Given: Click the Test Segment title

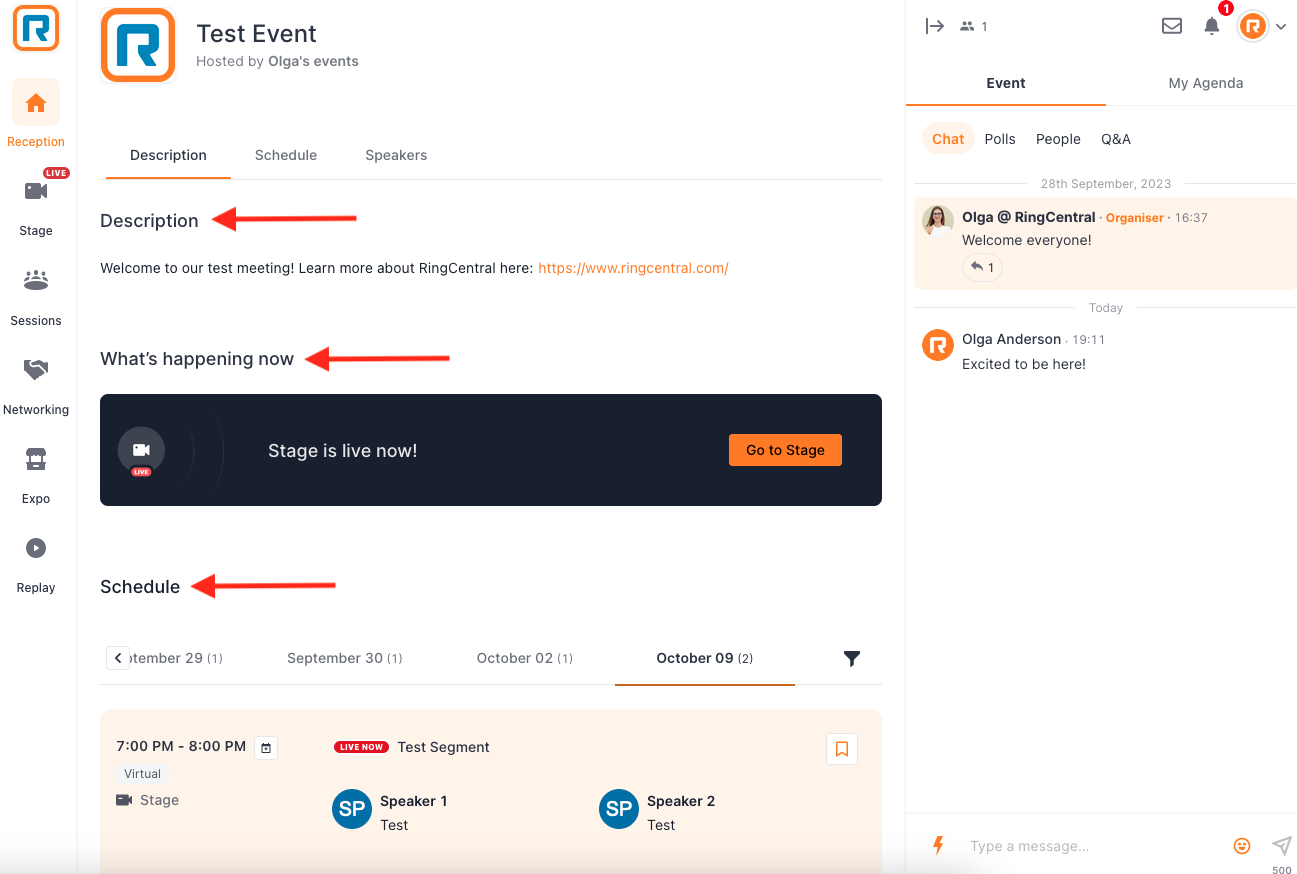Looking at the screenshot, I should [444, 747].
